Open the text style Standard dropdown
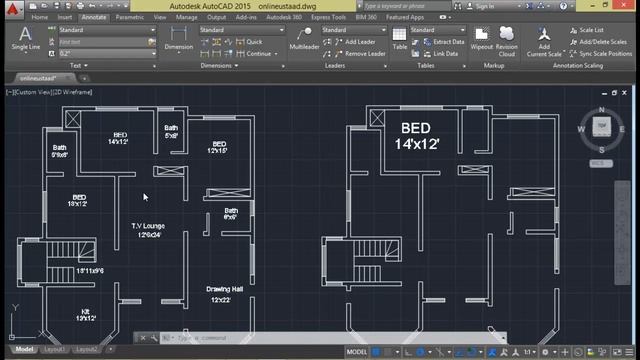The image size is (640, 360). (x=107, y=30)
